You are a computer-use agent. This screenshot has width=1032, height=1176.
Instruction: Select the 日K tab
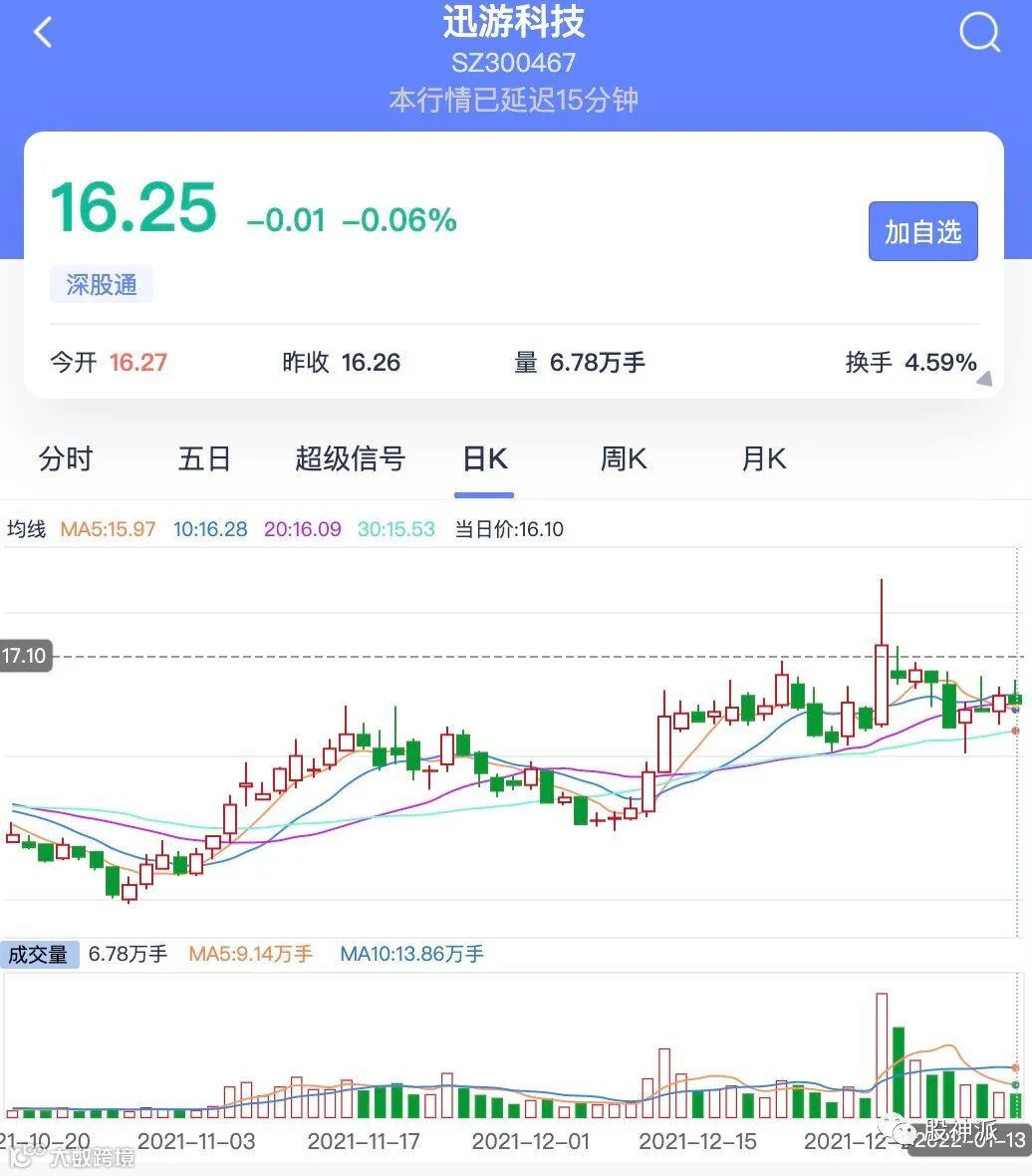(484, 458)
